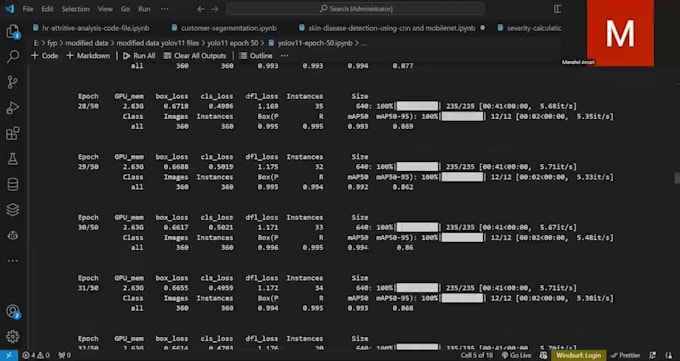Open the notebook Outline

pyautogui.click(x=255, y=56)
